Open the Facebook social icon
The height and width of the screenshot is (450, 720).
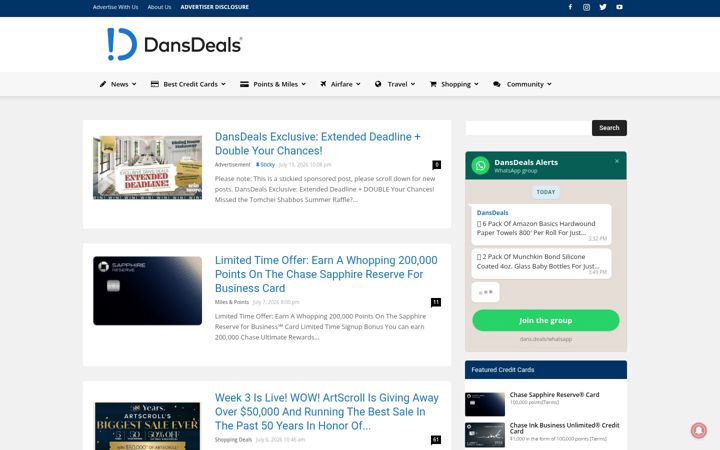click(x=570, y=7)
